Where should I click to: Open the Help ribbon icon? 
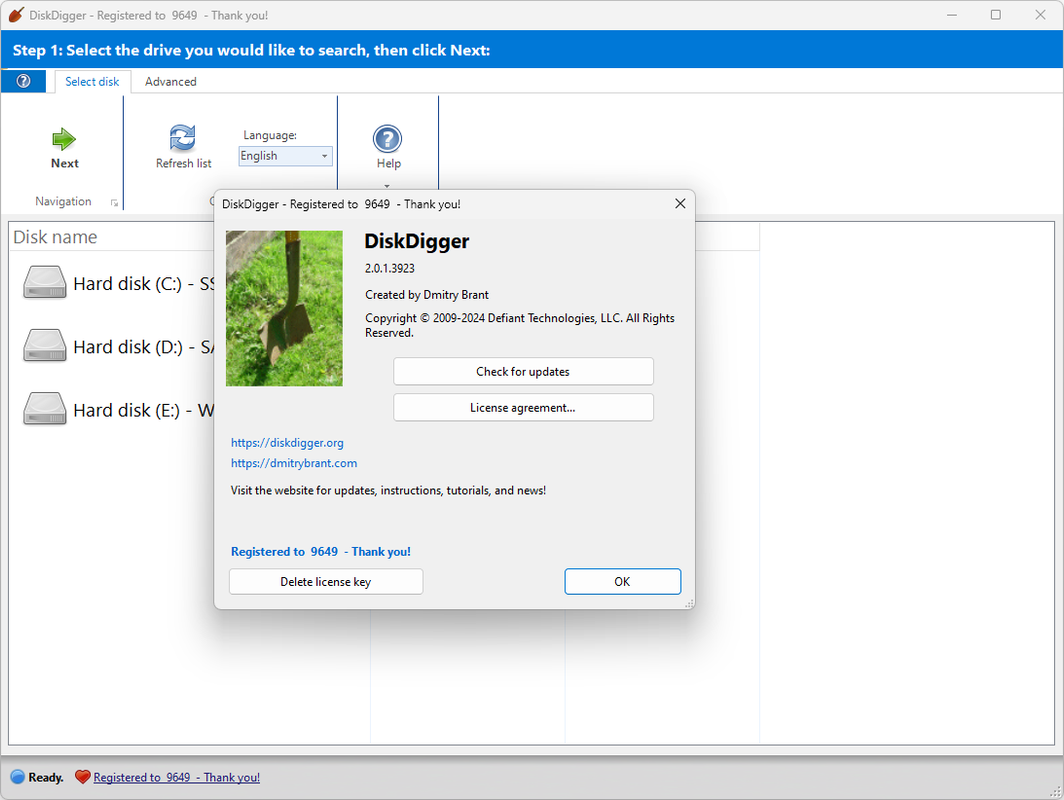[387, 139]
